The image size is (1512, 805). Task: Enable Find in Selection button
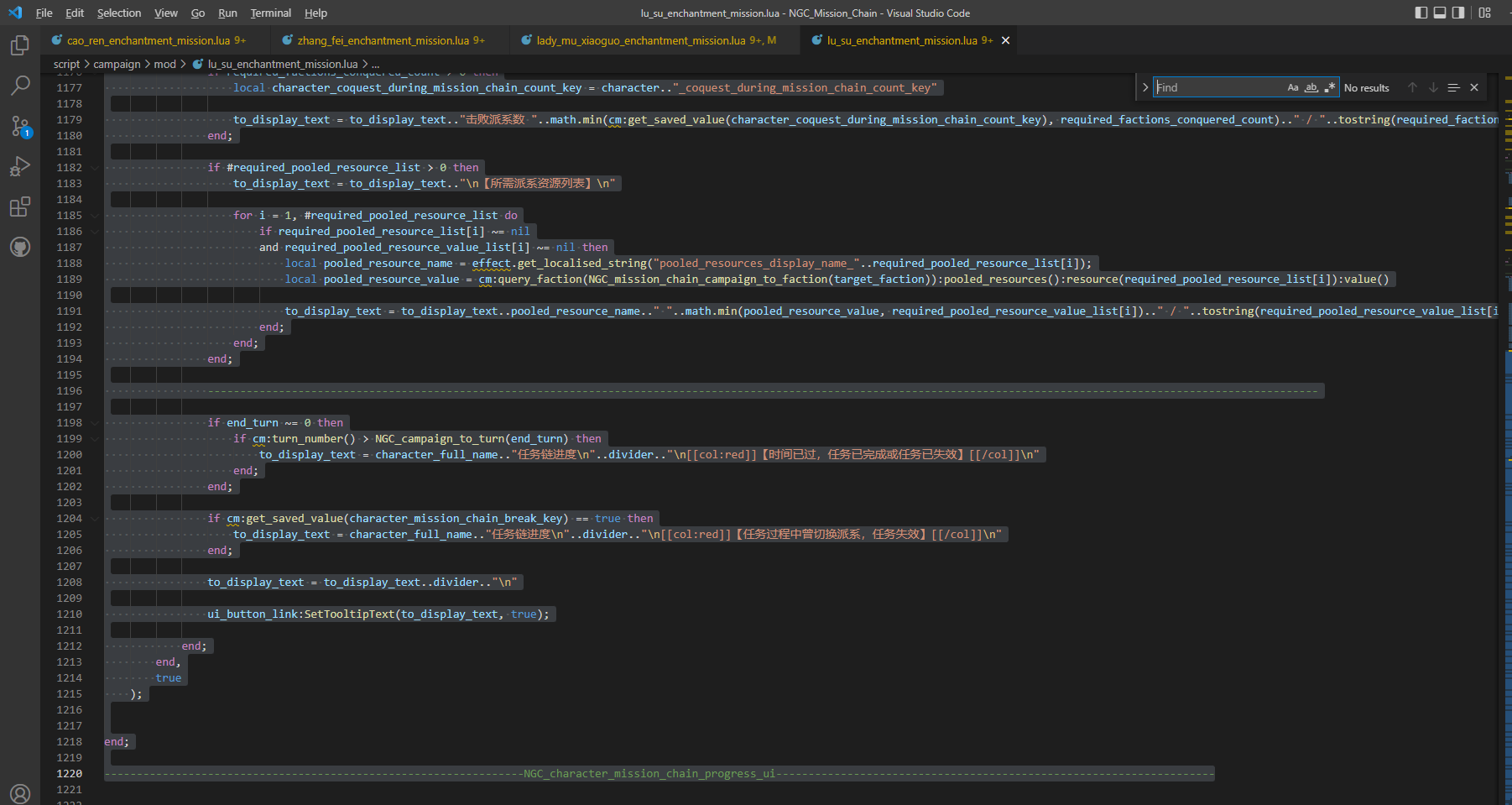click(1453, 86)
